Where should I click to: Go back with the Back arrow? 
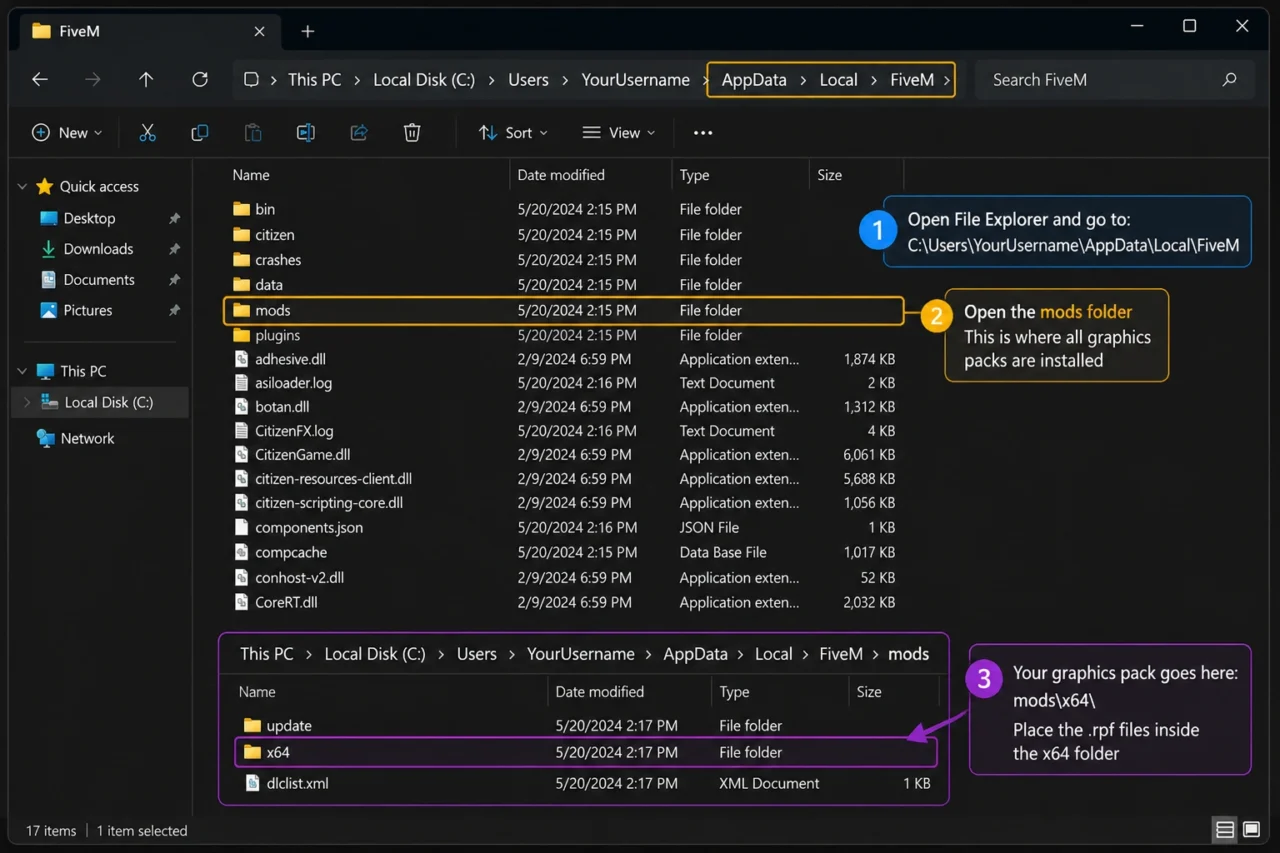pyautogui.click(x=40, y=80)
